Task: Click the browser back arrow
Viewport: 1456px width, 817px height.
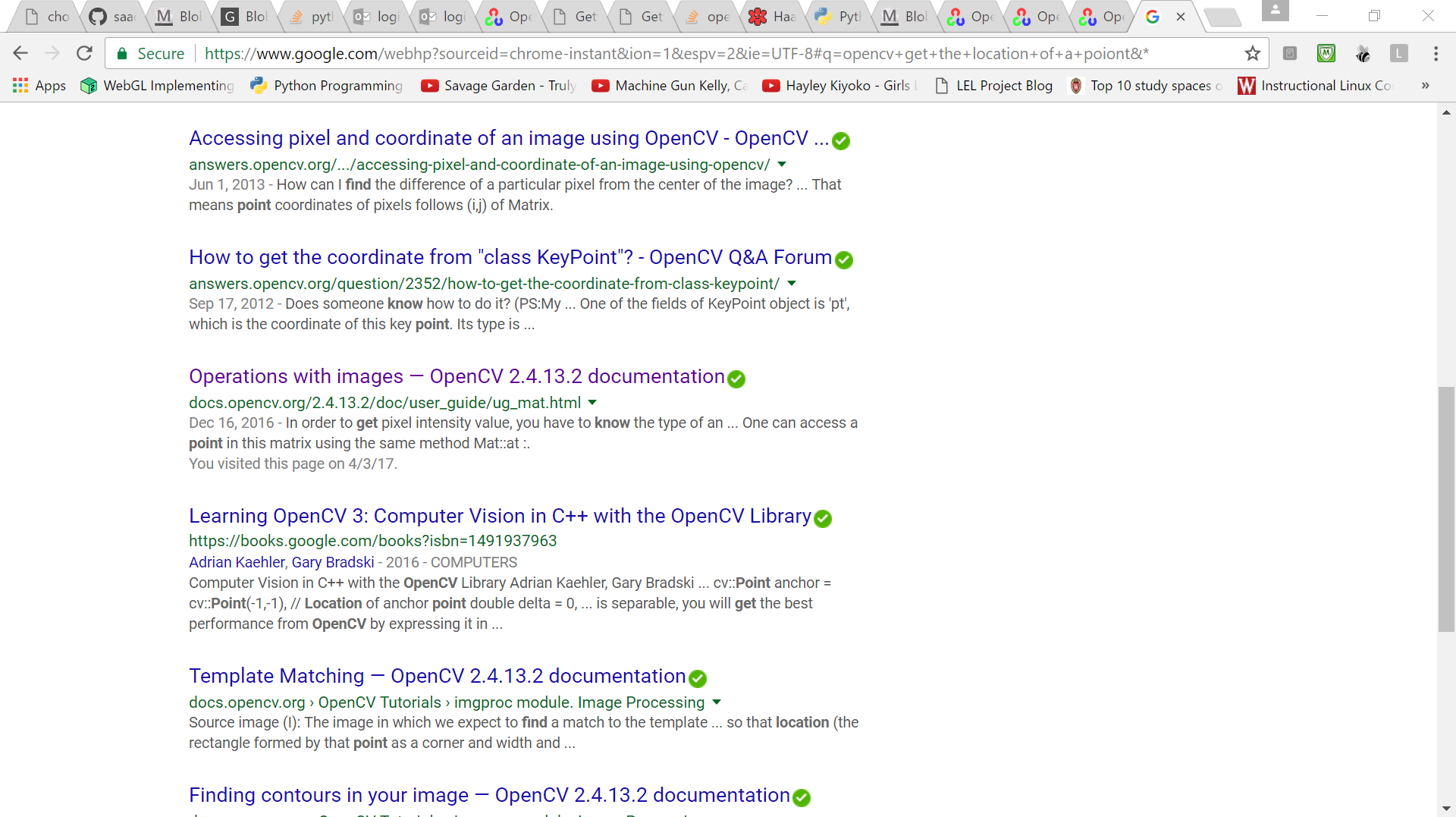Action: coord(20,53)
